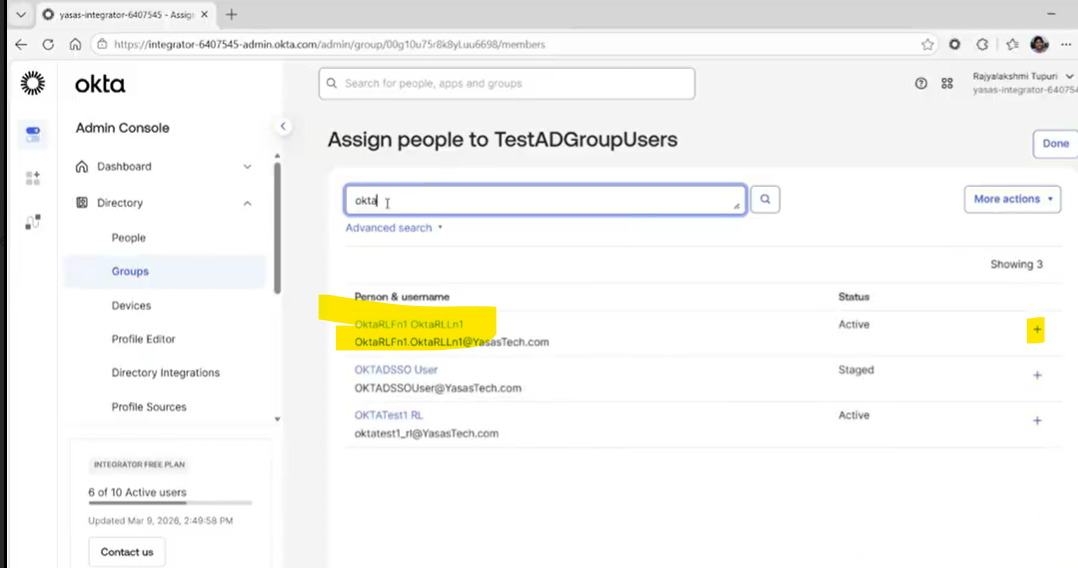
Task: Open Profile Editor page
Action: pyautogui.click(x=143, y=339)
